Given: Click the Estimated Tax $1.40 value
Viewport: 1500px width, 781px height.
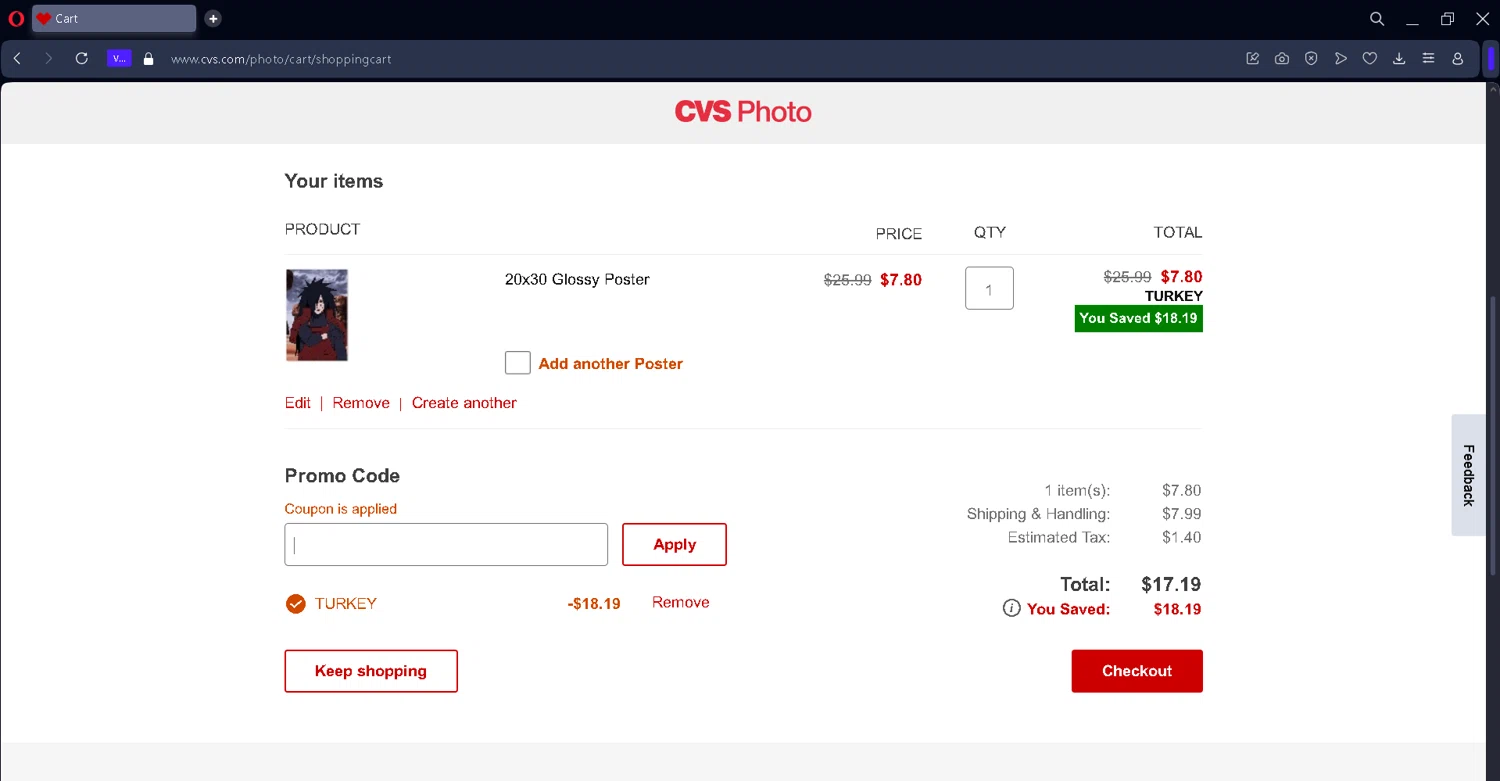Looking at the screenshot, I should point(1182,537).
